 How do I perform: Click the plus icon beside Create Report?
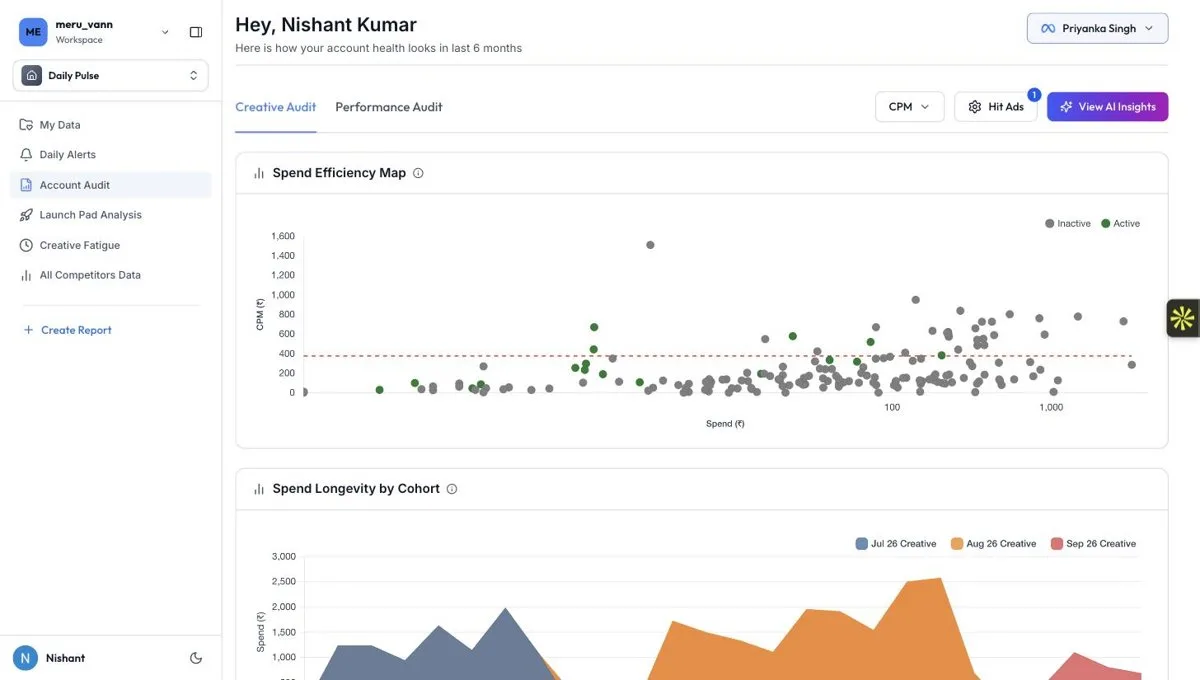coord(28,330)
